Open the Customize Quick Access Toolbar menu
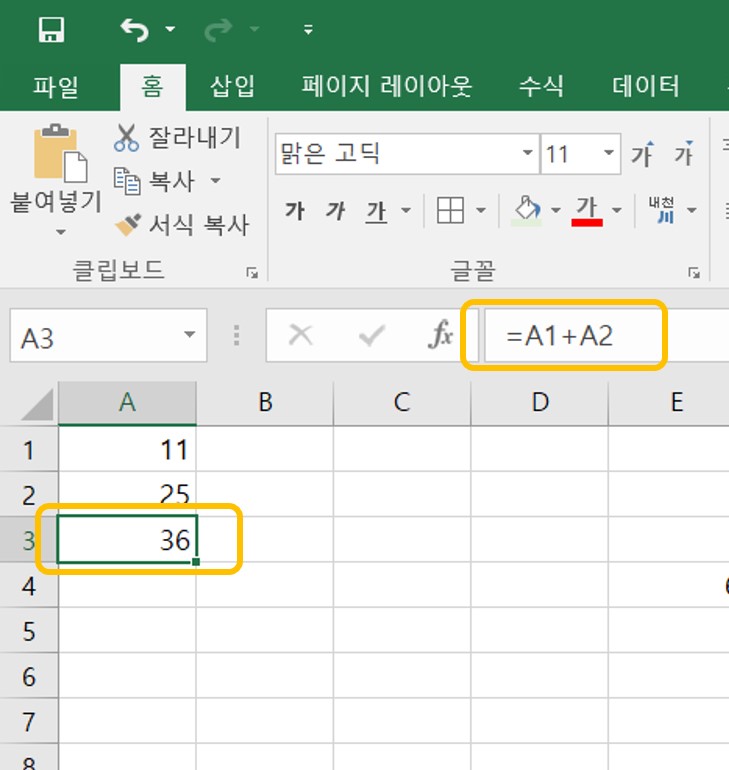Viewport: 729px width, 770px height. pyautogui.click(x=308, y=29)
